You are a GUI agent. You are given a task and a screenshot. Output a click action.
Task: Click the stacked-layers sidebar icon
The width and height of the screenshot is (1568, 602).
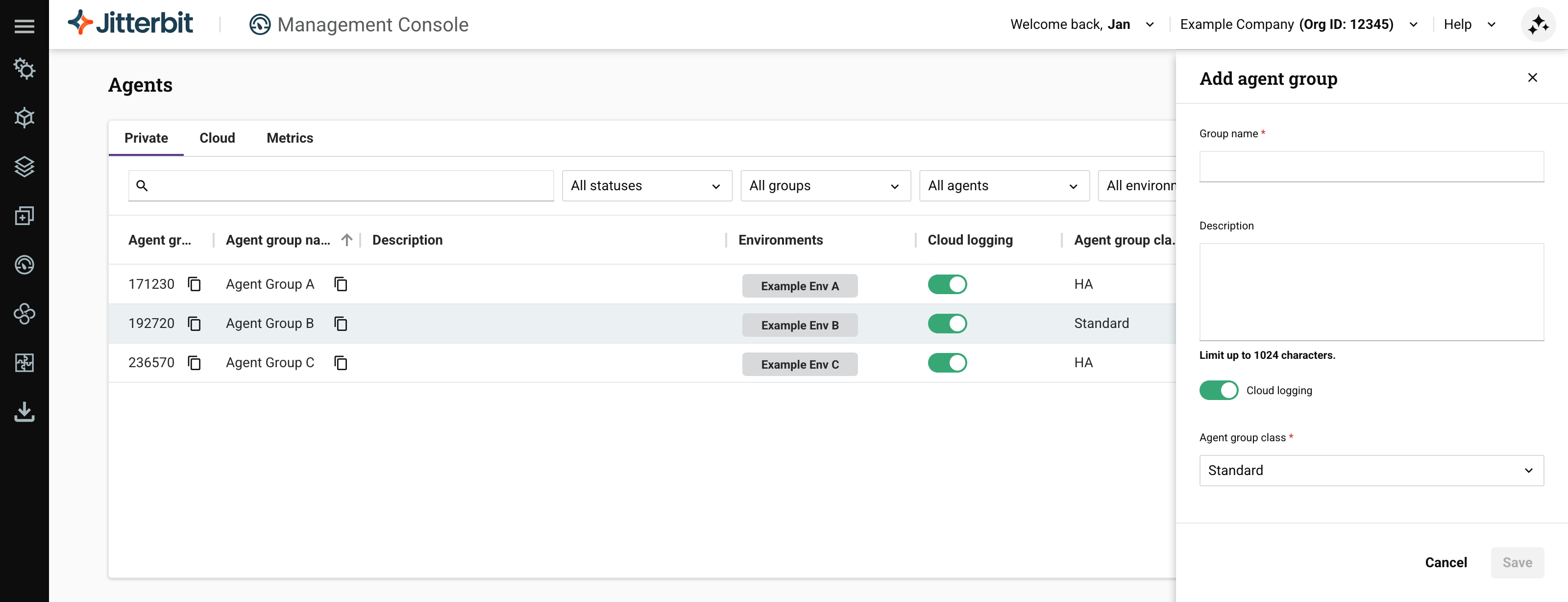tap(24, 166)
